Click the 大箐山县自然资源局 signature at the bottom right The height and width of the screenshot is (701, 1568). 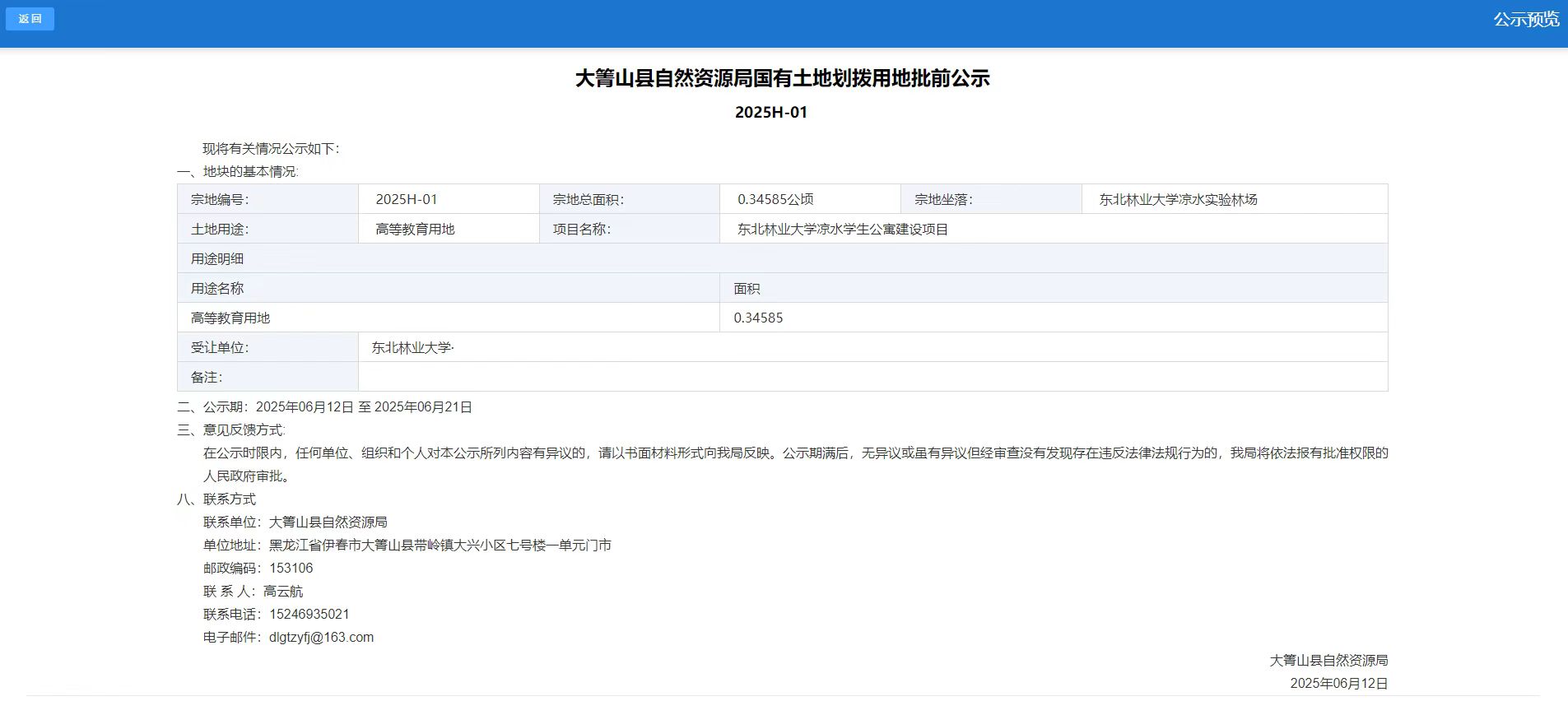point(1328,660)
